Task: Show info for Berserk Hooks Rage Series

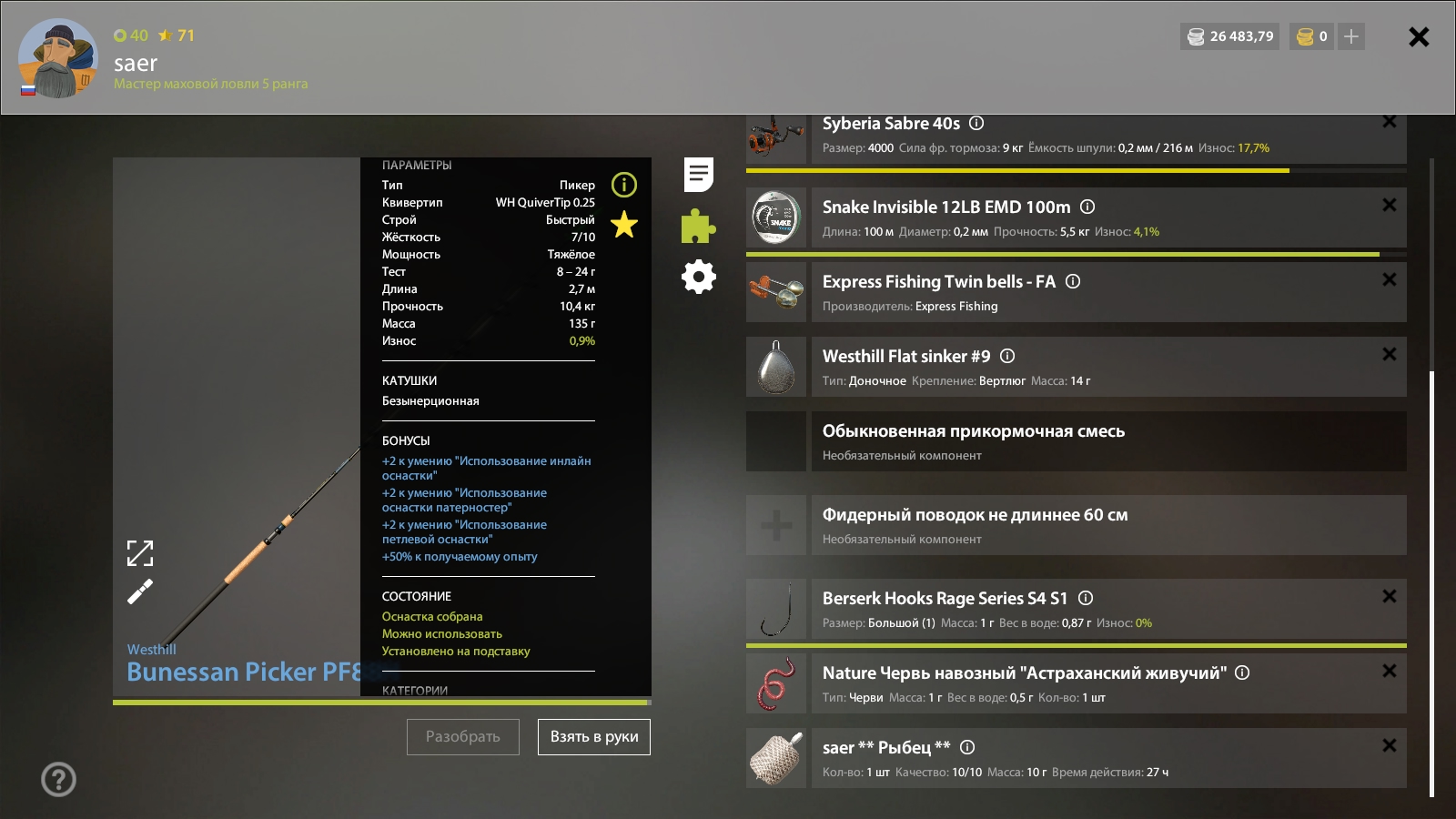Action: [x=1086, y=598]
